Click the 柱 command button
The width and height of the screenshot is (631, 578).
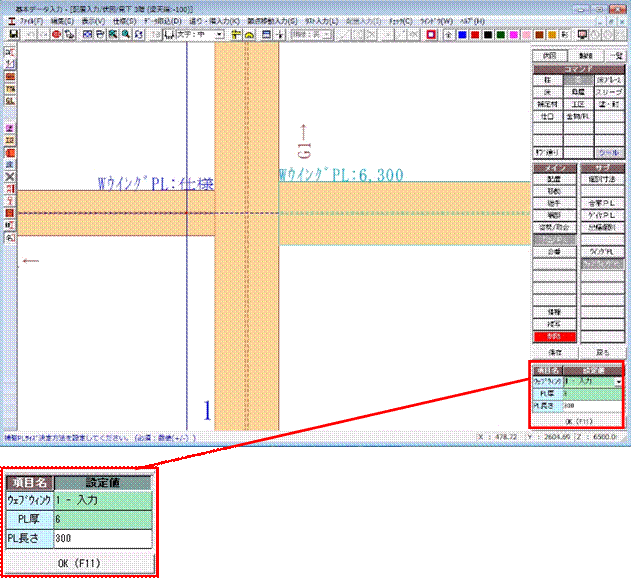pyautogui.click(x=548, y=80)
